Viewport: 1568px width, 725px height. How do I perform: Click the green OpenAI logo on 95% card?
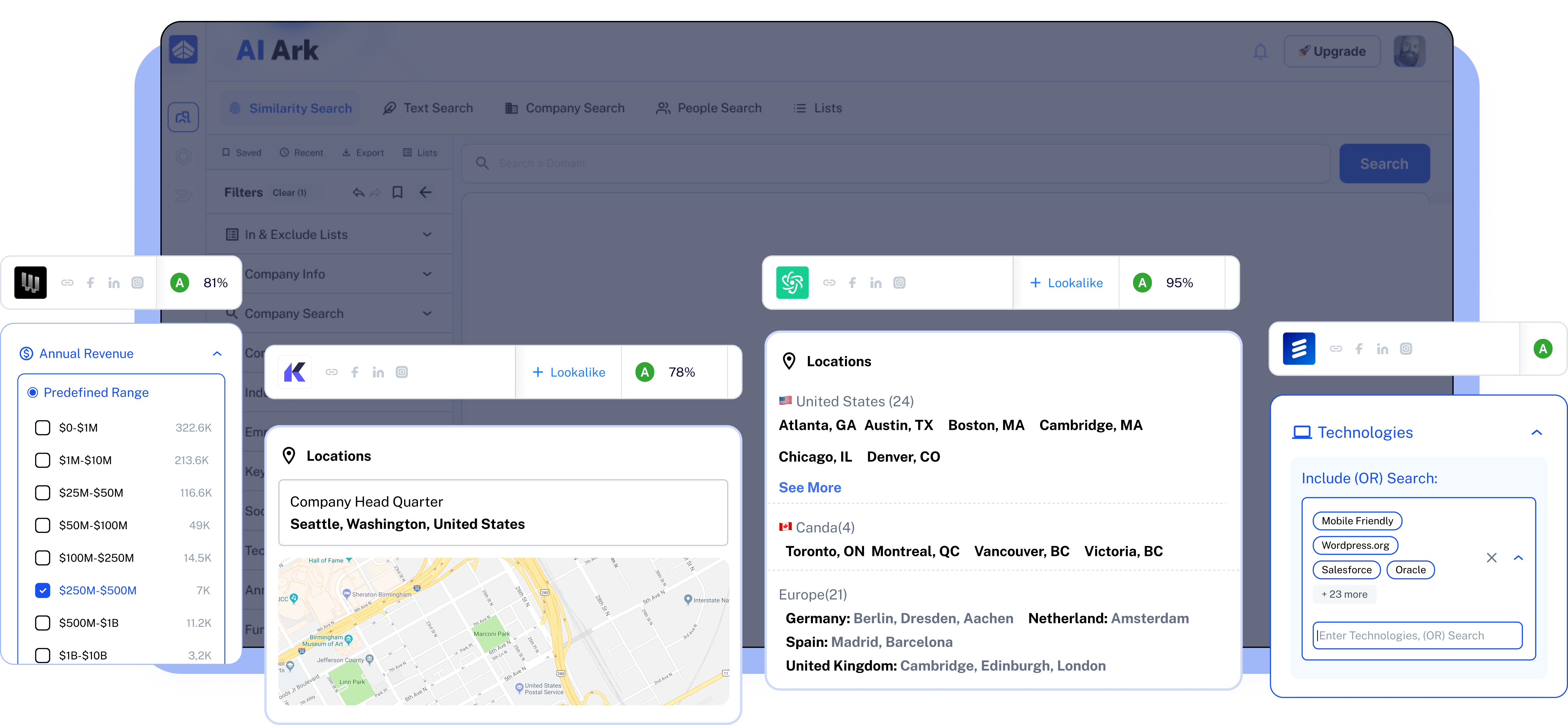coord(793,282)
